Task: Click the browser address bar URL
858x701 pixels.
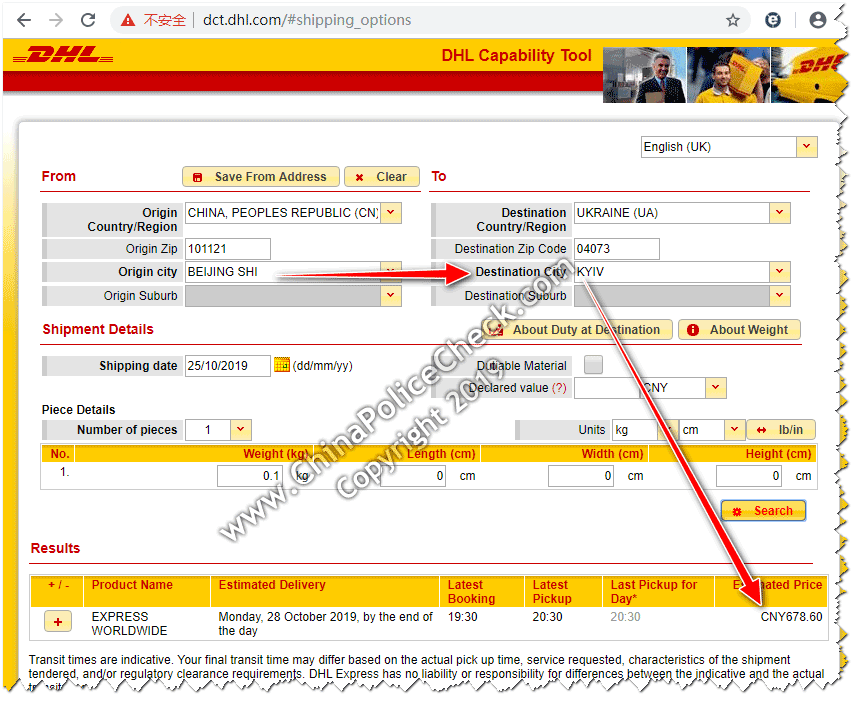Action: tap(309, 20)
